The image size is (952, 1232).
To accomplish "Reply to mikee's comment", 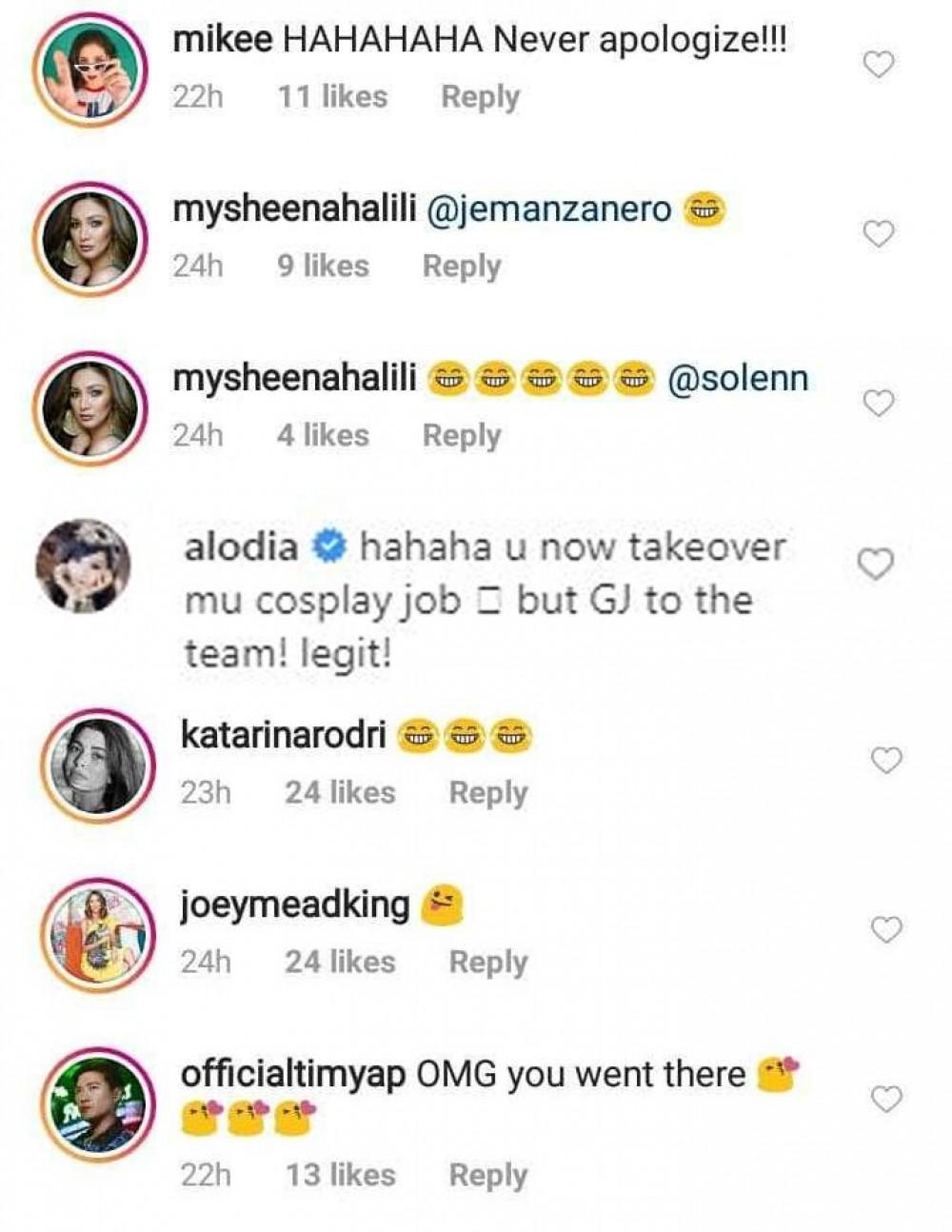I will 480,97.
